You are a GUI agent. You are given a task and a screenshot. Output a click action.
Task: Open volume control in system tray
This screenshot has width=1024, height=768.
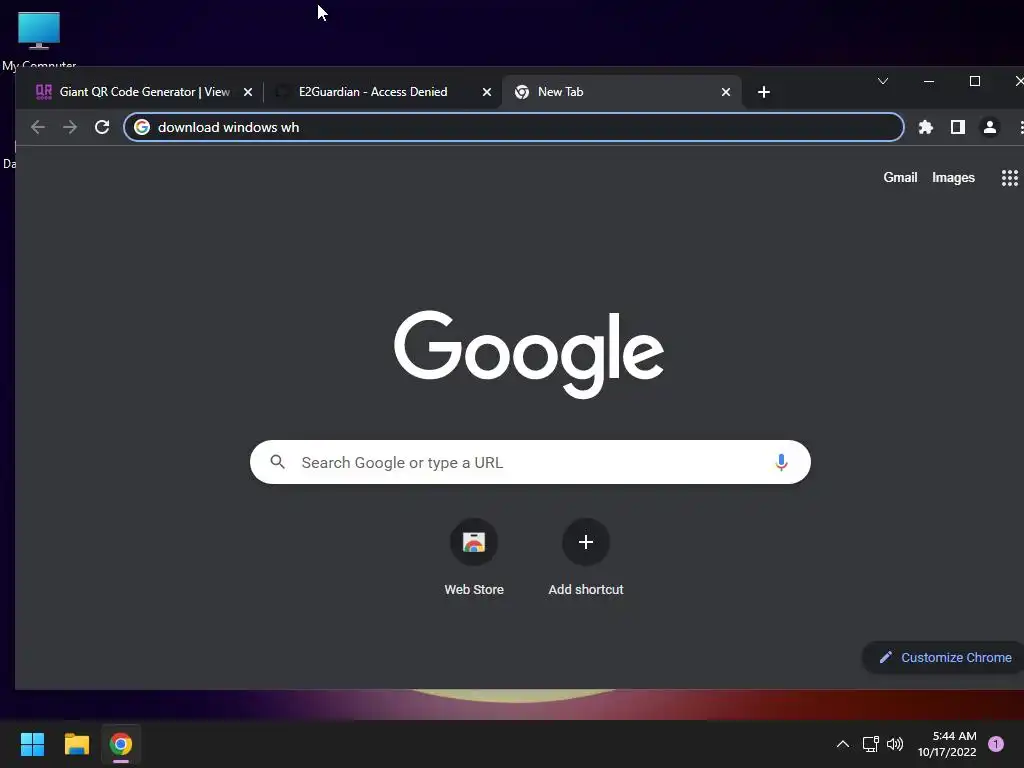pyautogui.click(x=895, y=744)
